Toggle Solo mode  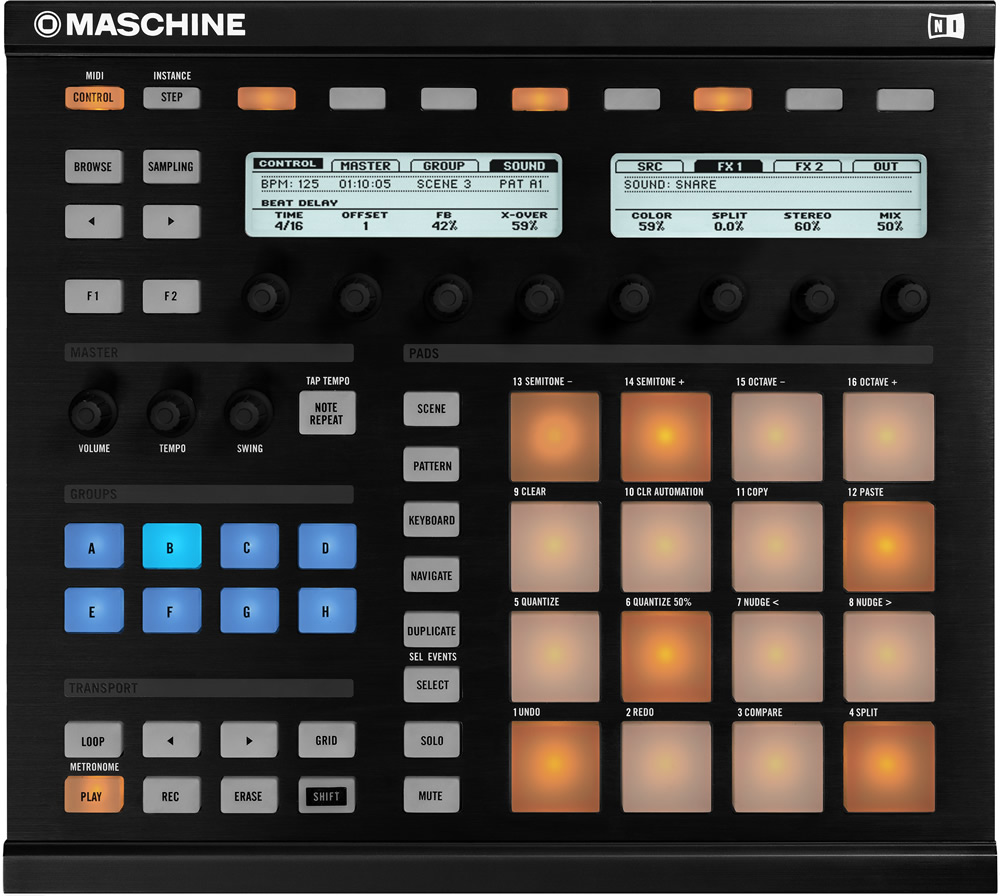(431, 740)
